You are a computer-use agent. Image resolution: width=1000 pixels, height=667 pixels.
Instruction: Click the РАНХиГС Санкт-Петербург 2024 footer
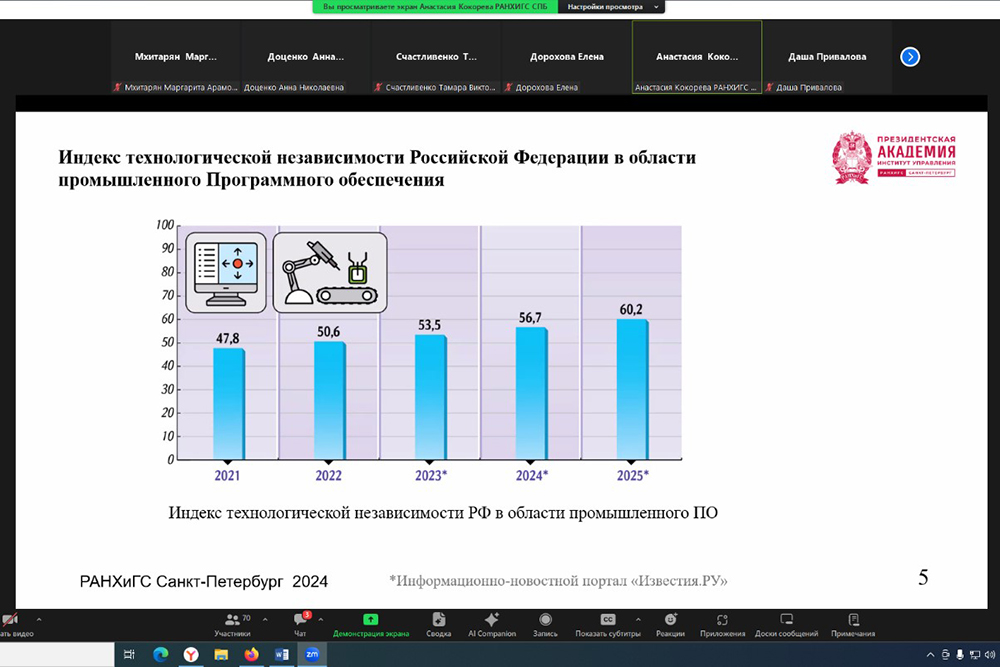(203, 582)
